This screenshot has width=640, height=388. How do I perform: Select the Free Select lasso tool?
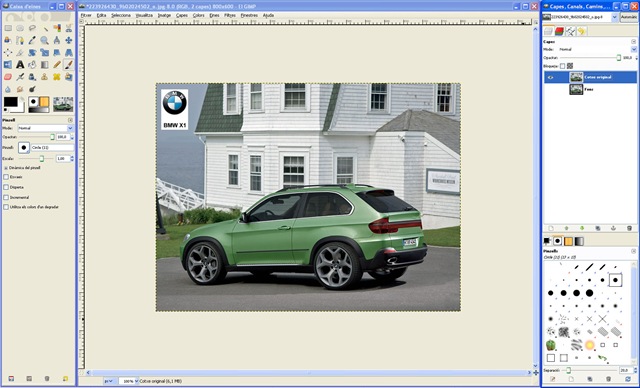pyautogui.click(x=32, y=28)
